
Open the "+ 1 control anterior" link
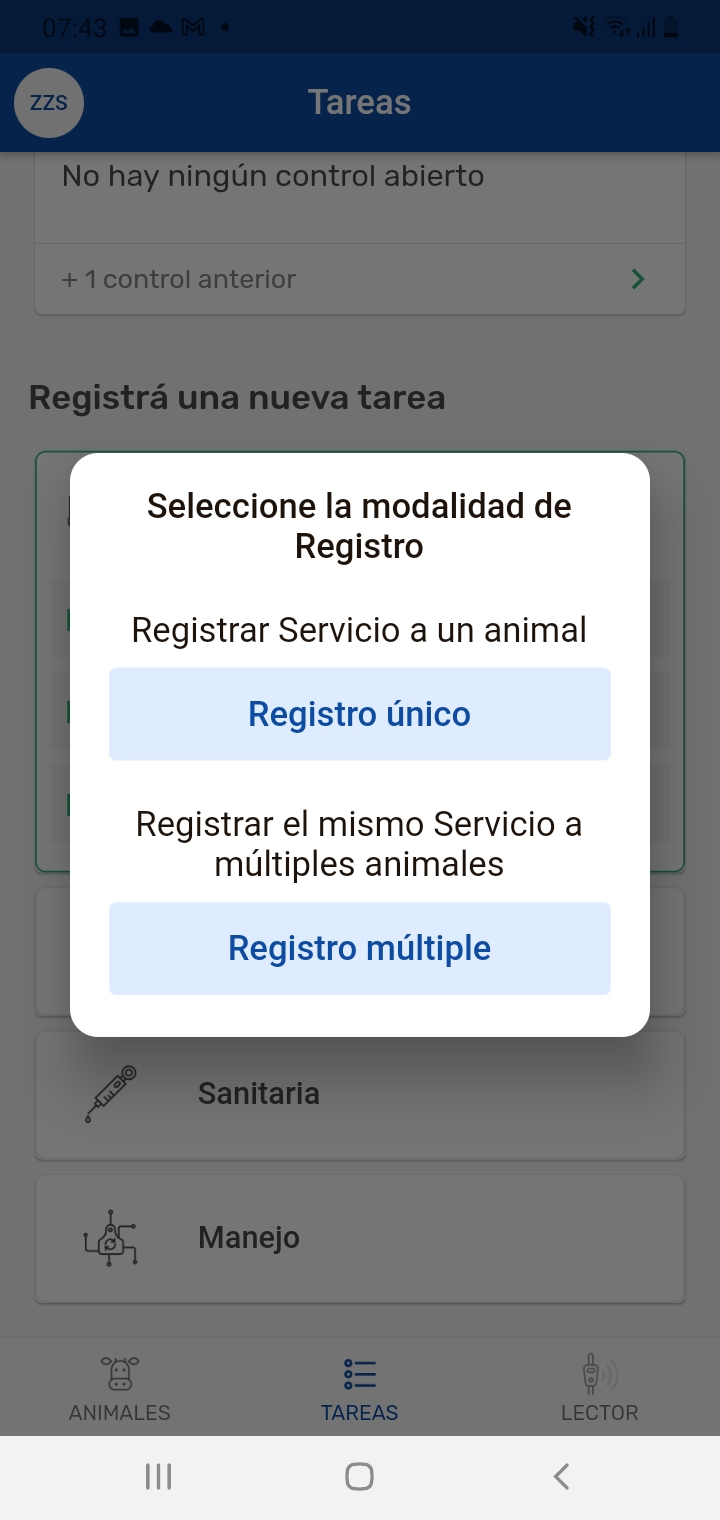[180, 279]
